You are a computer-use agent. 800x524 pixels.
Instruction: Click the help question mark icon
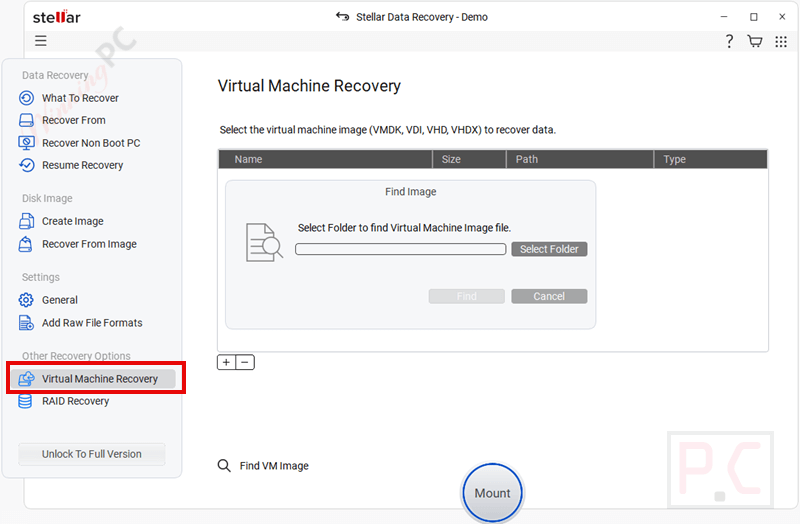click(729, 41)
